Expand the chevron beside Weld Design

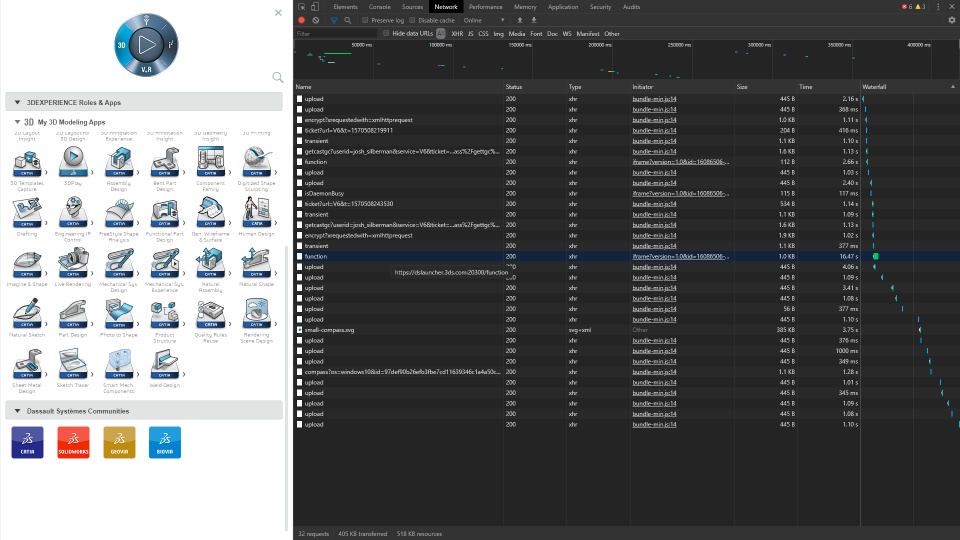184,374
